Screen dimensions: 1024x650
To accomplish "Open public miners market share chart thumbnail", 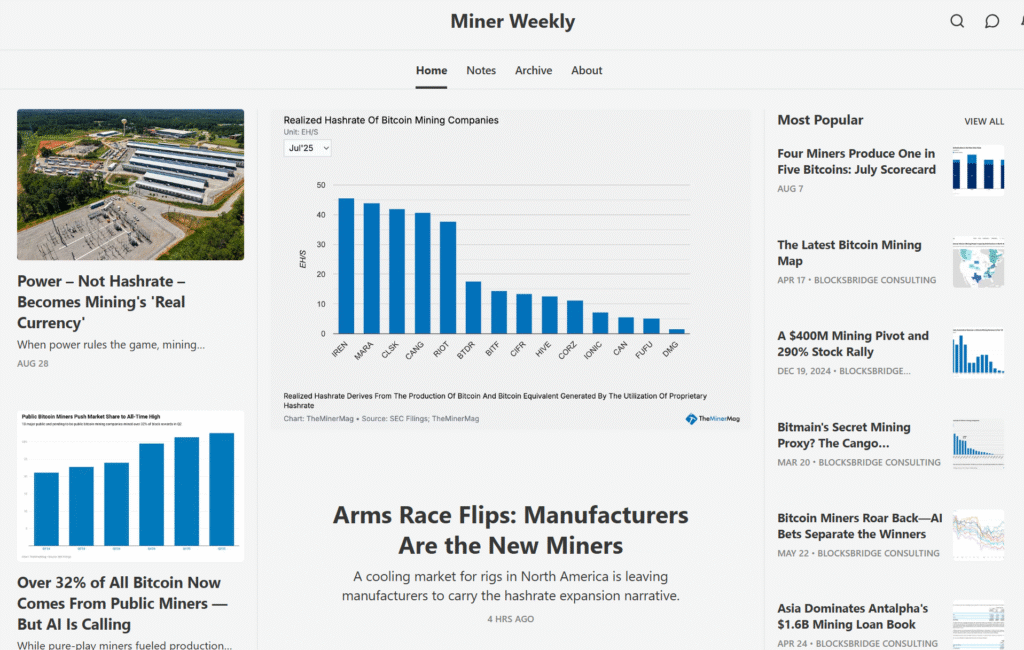I will point(131,485).
